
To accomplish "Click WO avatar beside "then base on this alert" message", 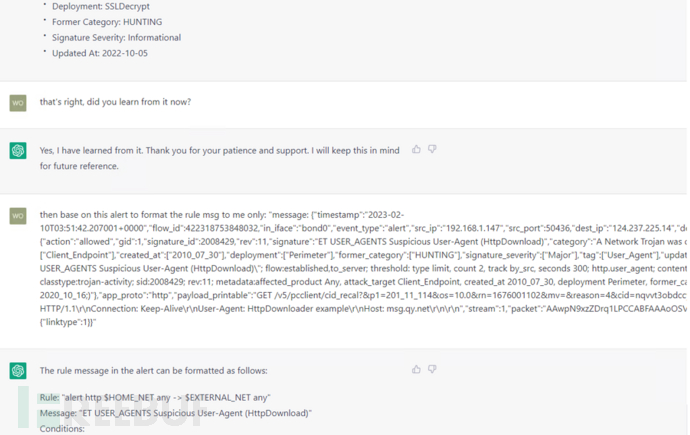I will (x=18, y=216).
